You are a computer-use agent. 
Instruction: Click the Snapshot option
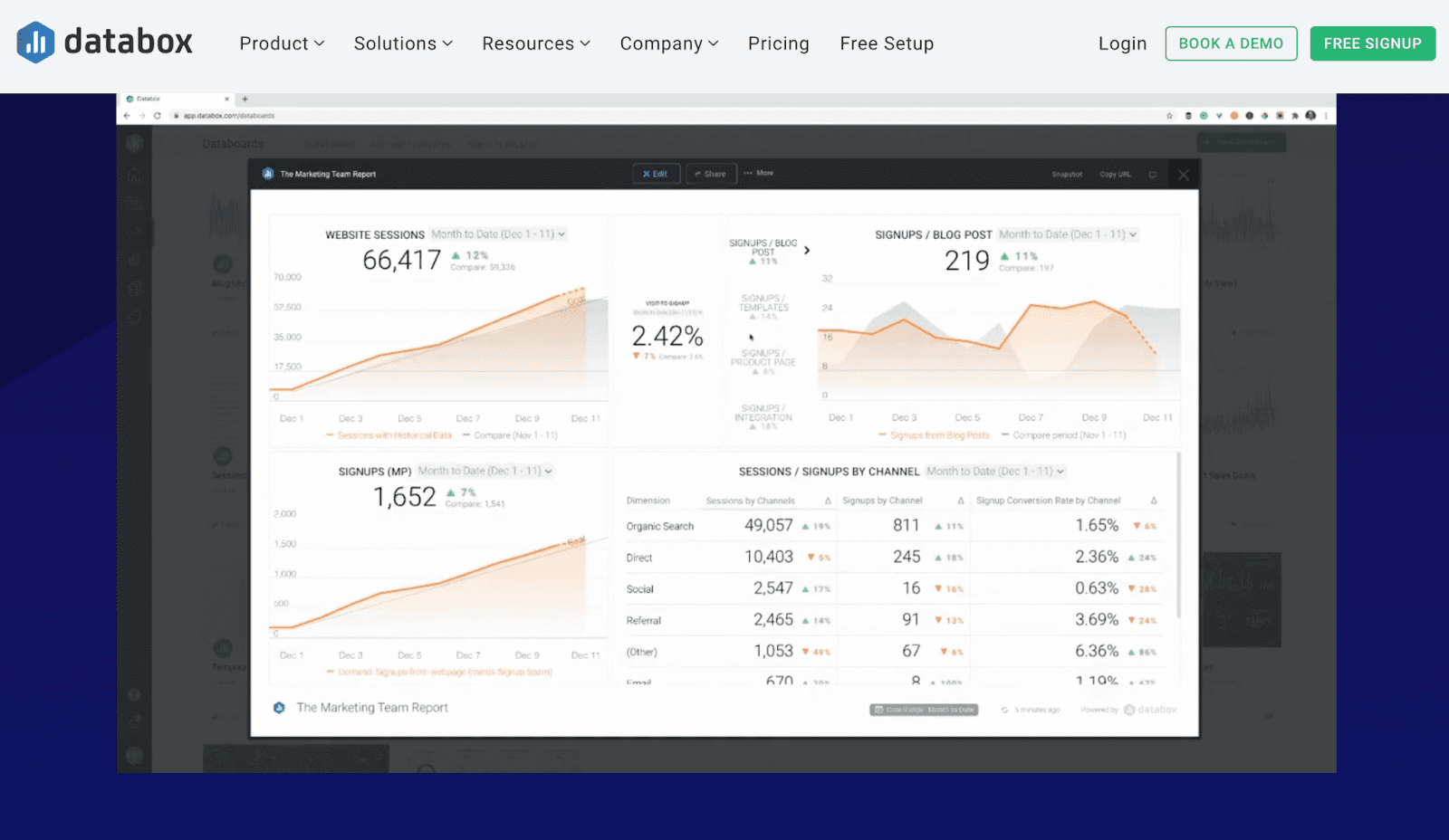[x=1067, y=175]
